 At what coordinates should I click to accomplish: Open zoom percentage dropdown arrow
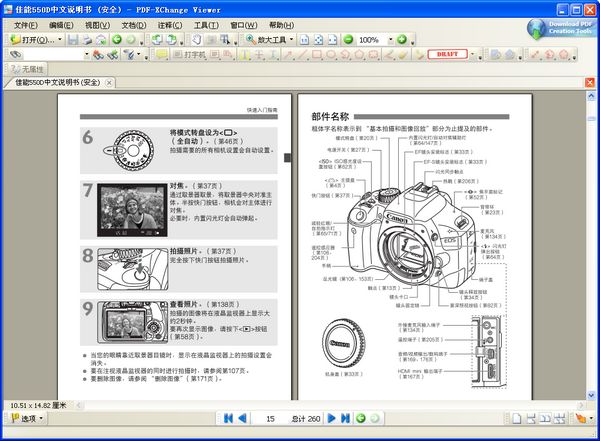point(391,39)
